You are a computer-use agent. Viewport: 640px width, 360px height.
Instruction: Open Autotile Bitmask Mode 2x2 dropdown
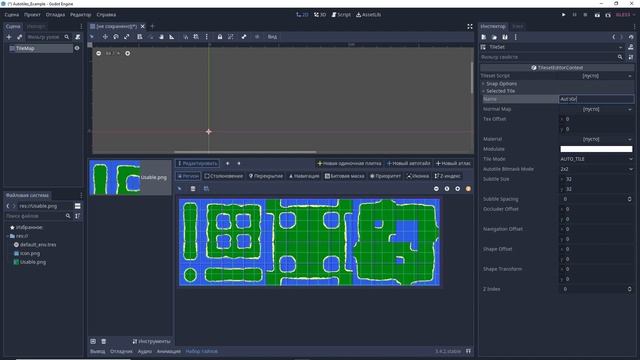click(x=596, y=169)
